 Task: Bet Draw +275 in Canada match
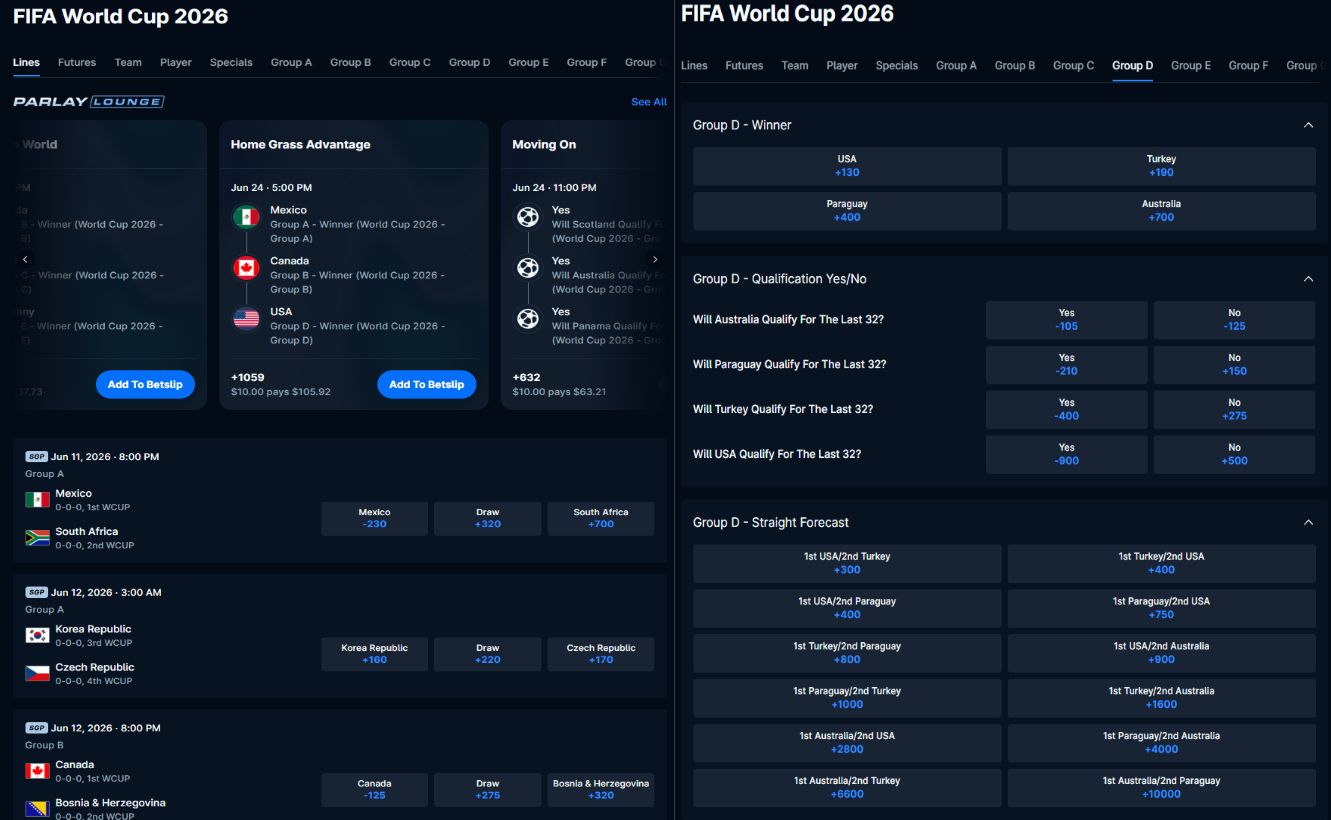pyautogui.click(x=488, y=790)
